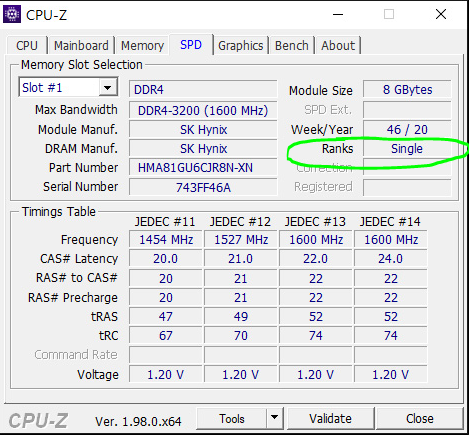Screen dimensions: 469x435
Task: Click the tRC value 70
Action: coord(241,335)
